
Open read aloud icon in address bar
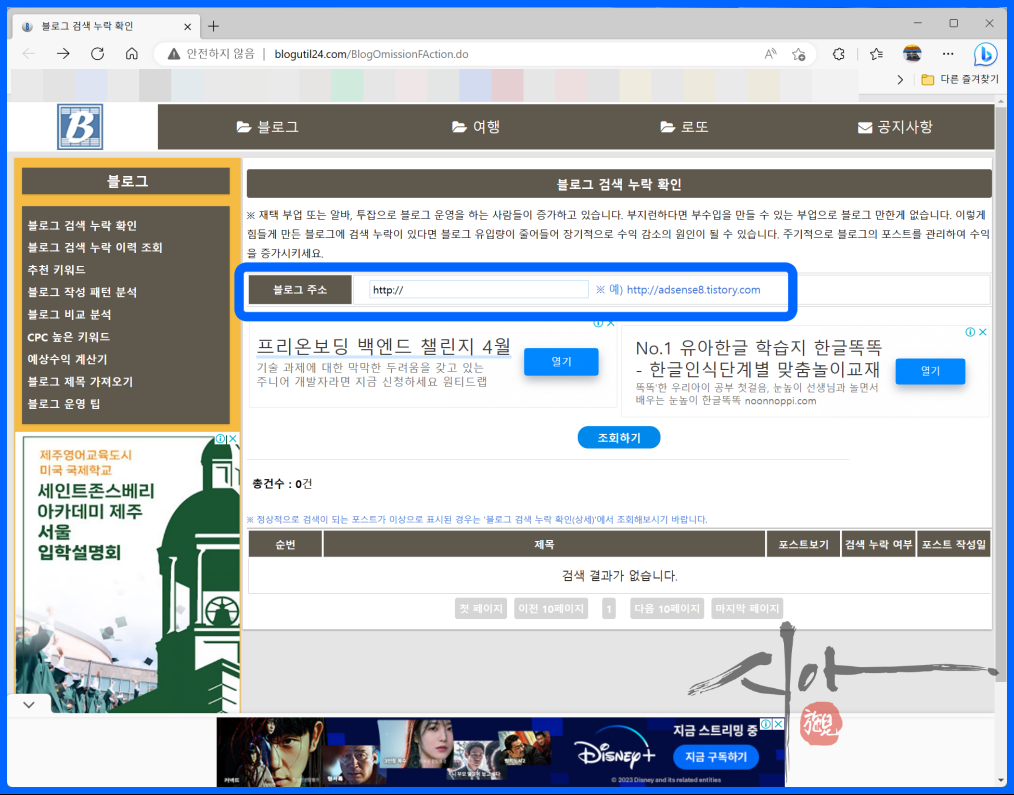click(770, 54)
